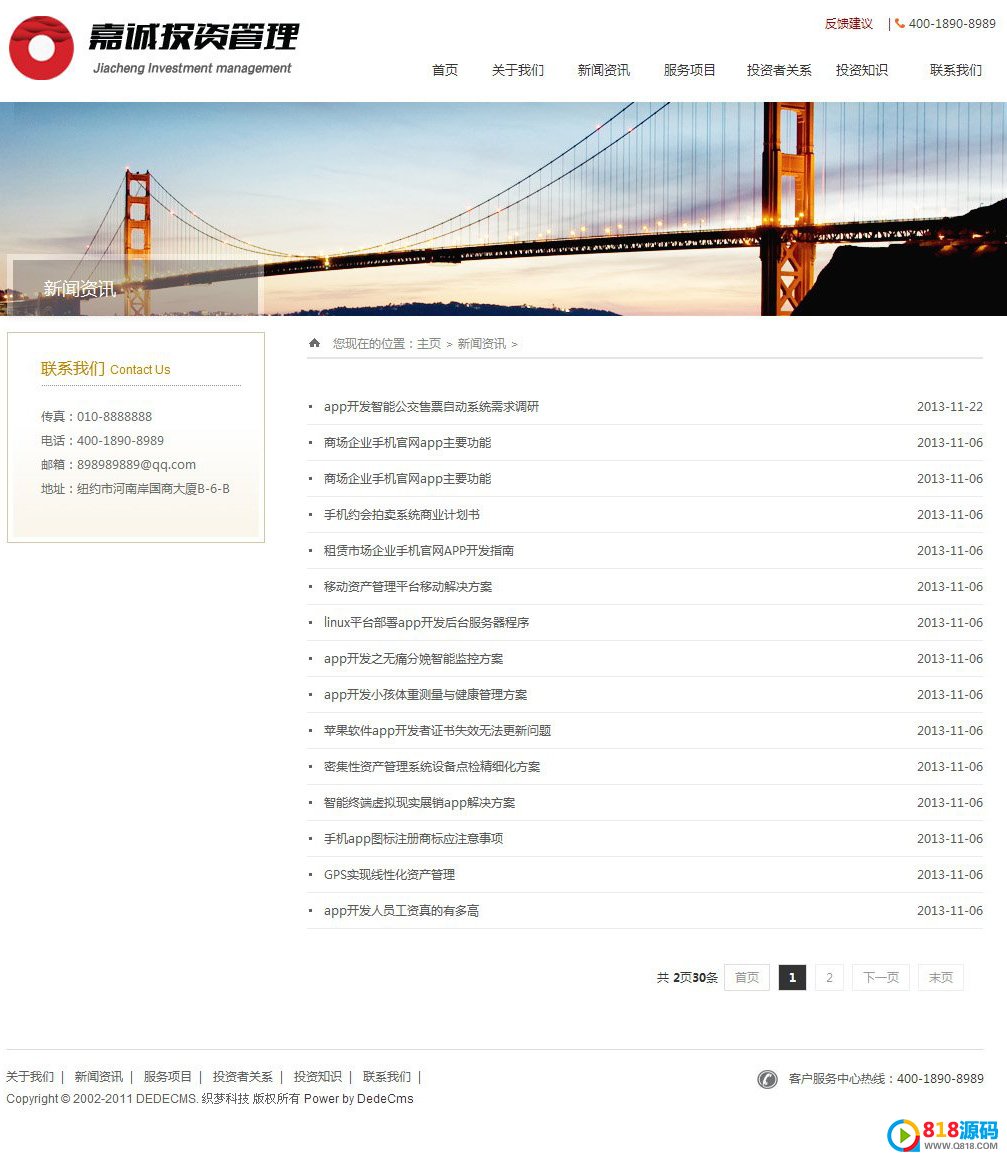The width and height of the screenshot is (1007, 1157).
Task: Open 服务项目 in the top navigation
Action: (x=689, y=70)
